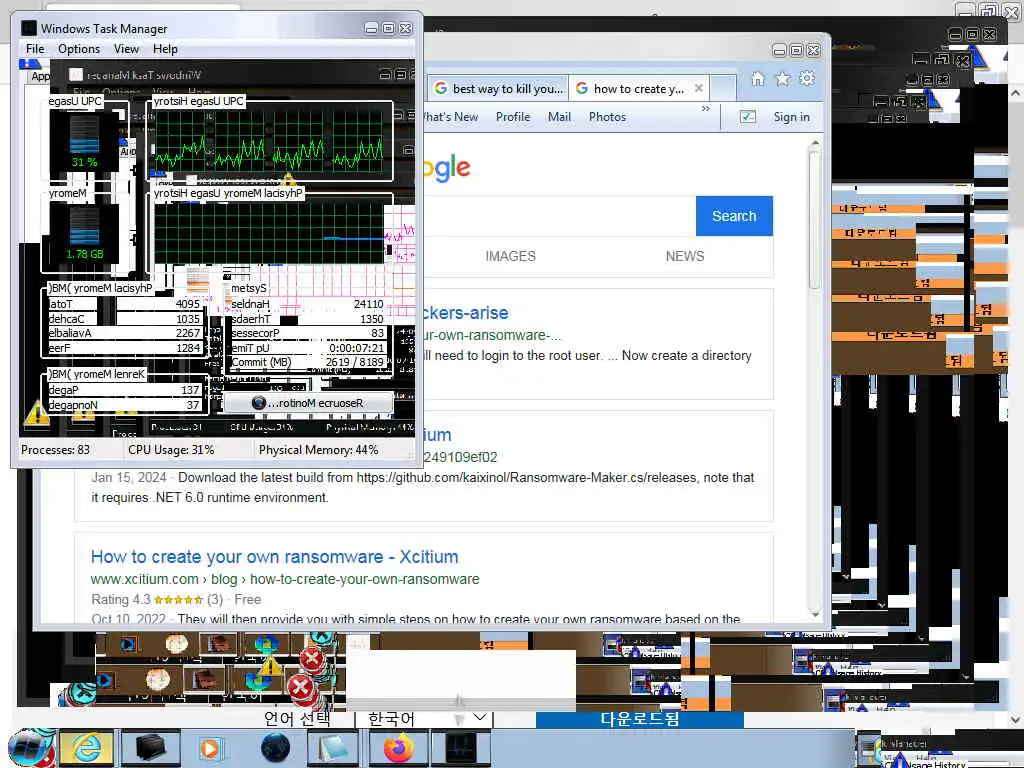Viewport: 1024px width, 768px height.
Task: Close the 'how to create y...' tab
Action: click(699, 88)
